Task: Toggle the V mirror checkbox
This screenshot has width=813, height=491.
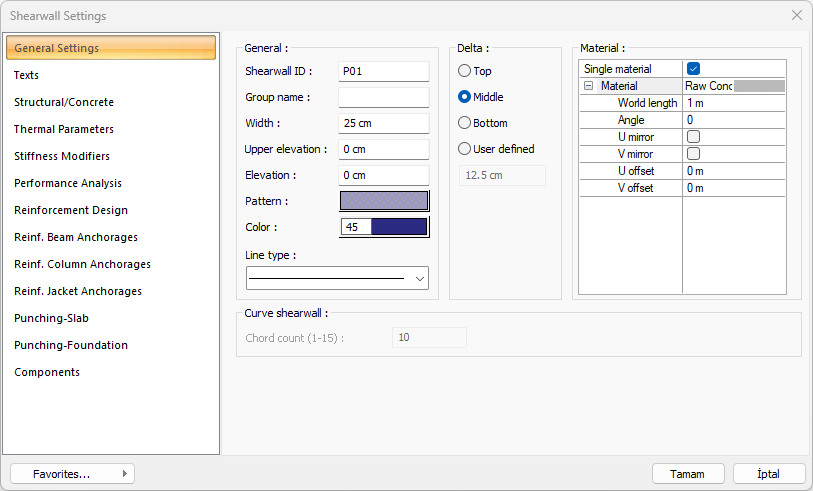Action: tap(693, 153)
